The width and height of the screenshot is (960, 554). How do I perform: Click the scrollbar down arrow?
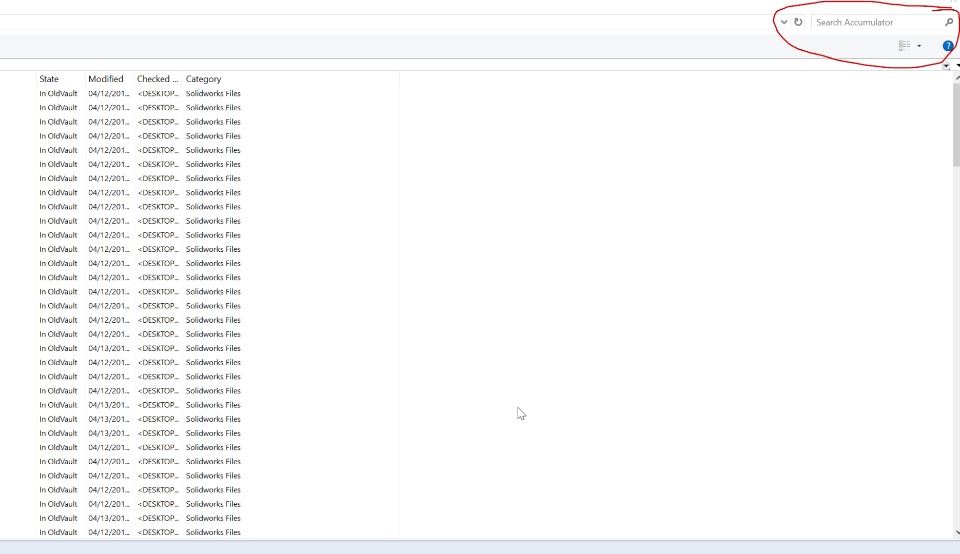[x=957, y=533]
